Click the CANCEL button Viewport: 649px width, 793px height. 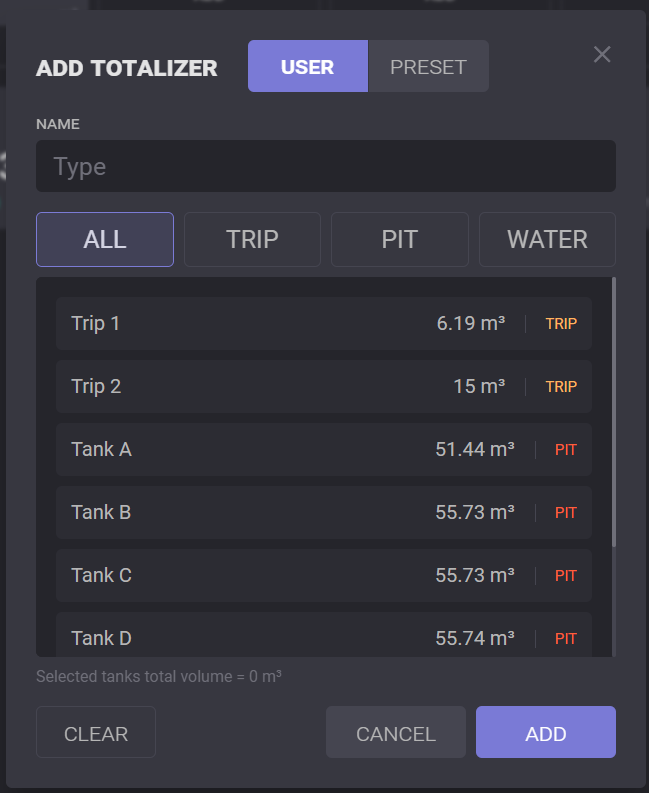396,733
